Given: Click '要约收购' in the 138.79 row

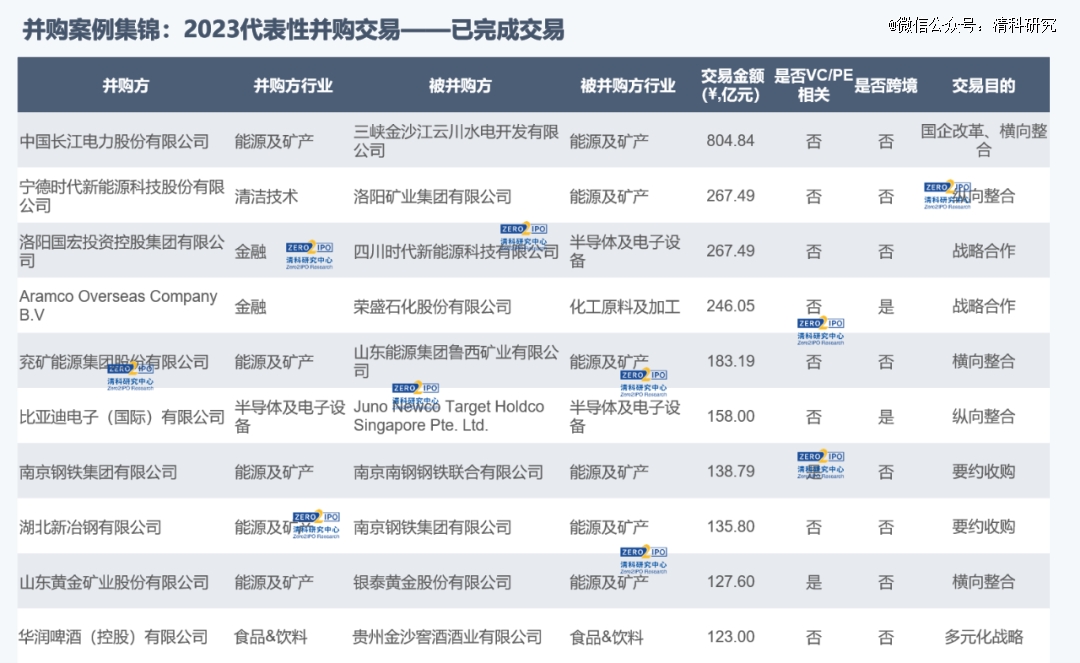Looking at the screenshot, I should 984,471.
